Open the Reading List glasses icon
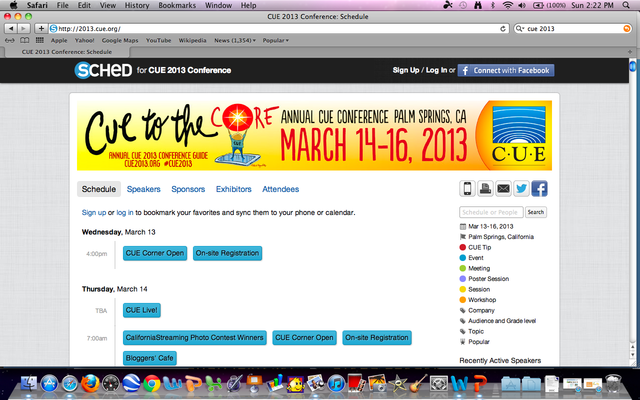This screenshot has height=400, width=640. pyautogui.click(x=9, y=40)
